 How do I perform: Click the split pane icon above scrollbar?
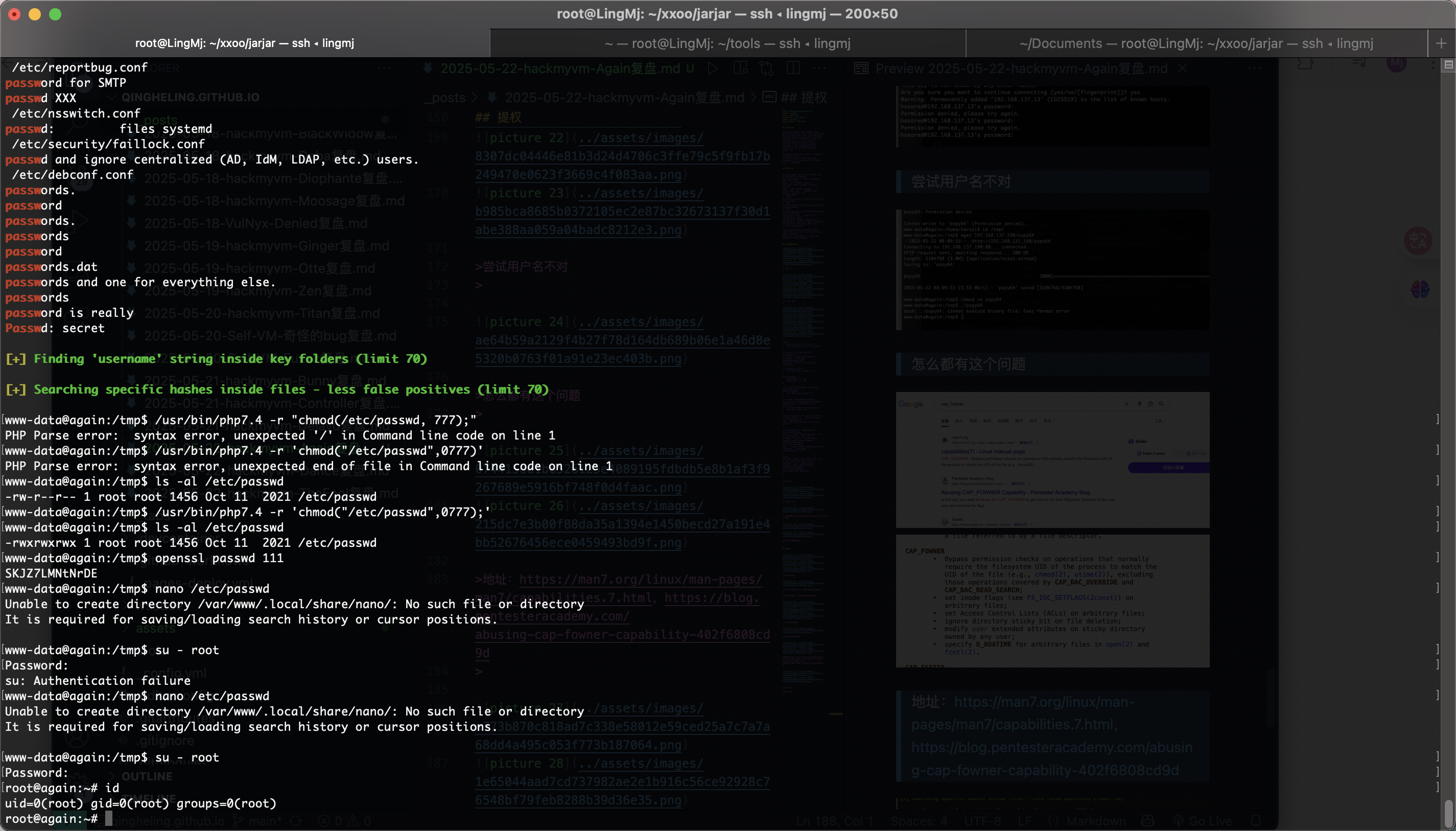pos(1448,65)
